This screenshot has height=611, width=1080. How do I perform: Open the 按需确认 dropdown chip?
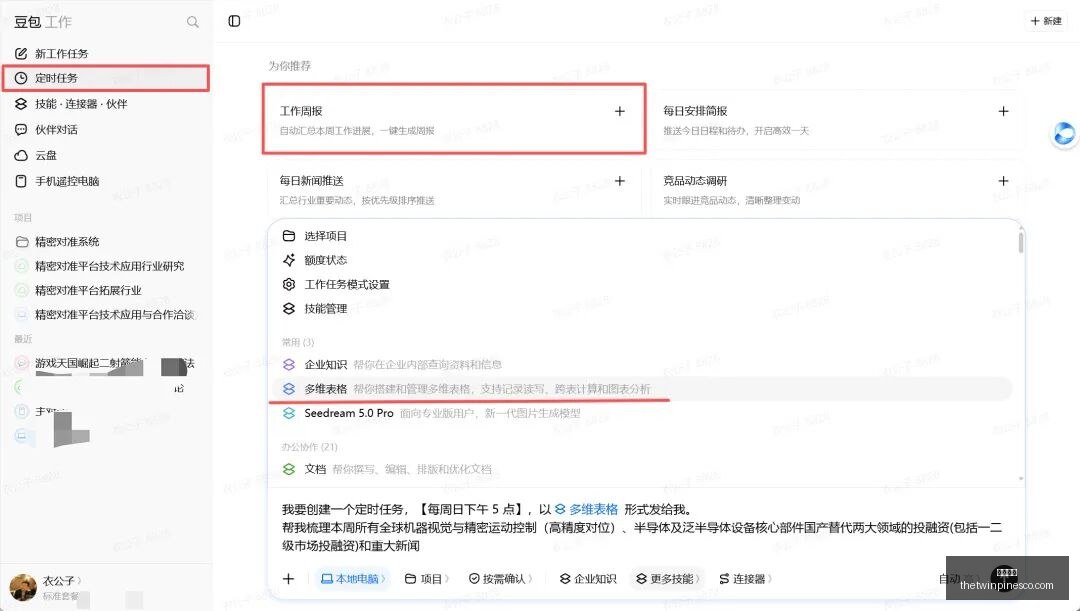(x=501, y=579)
